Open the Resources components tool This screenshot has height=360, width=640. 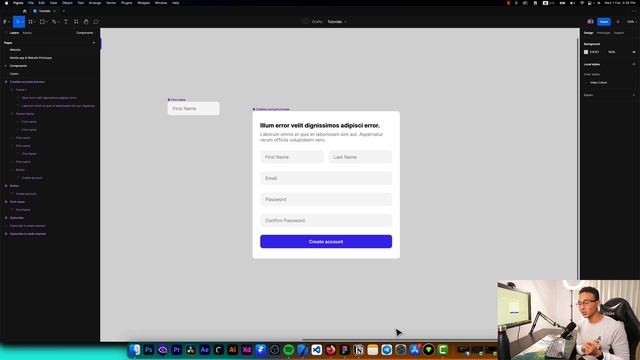pyautogui.click(x=76, y=22)
